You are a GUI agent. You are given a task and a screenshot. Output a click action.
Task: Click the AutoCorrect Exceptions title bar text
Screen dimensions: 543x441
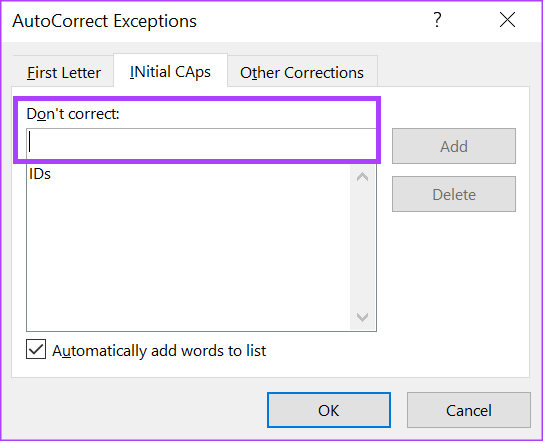click(105, 21)
